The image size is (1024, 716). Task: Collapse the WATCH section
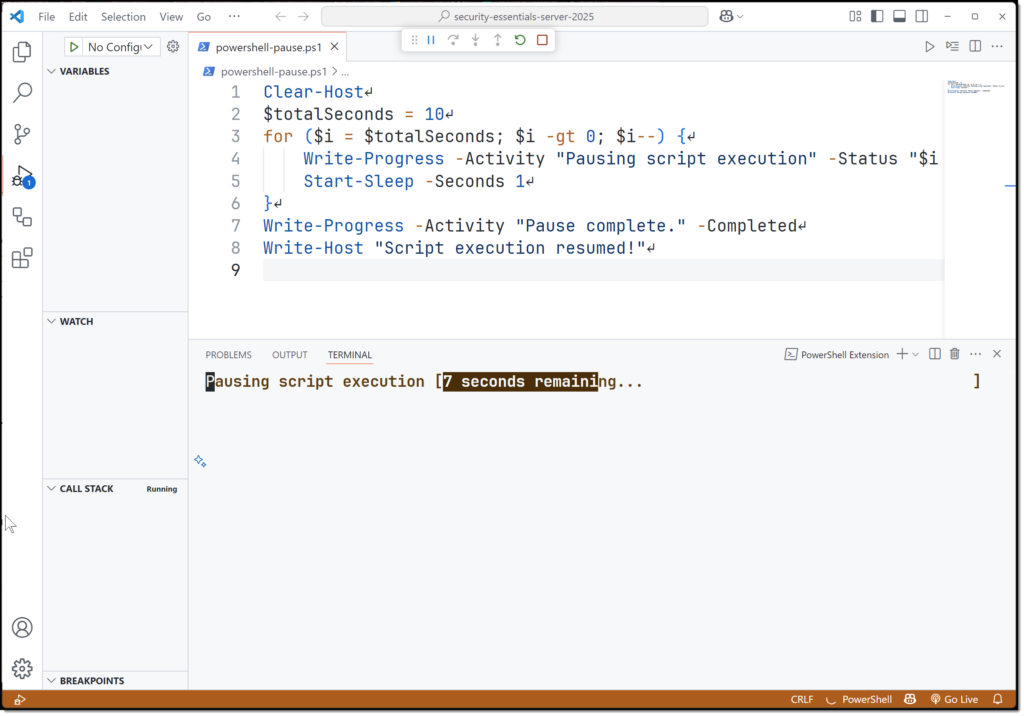[76, 321]
